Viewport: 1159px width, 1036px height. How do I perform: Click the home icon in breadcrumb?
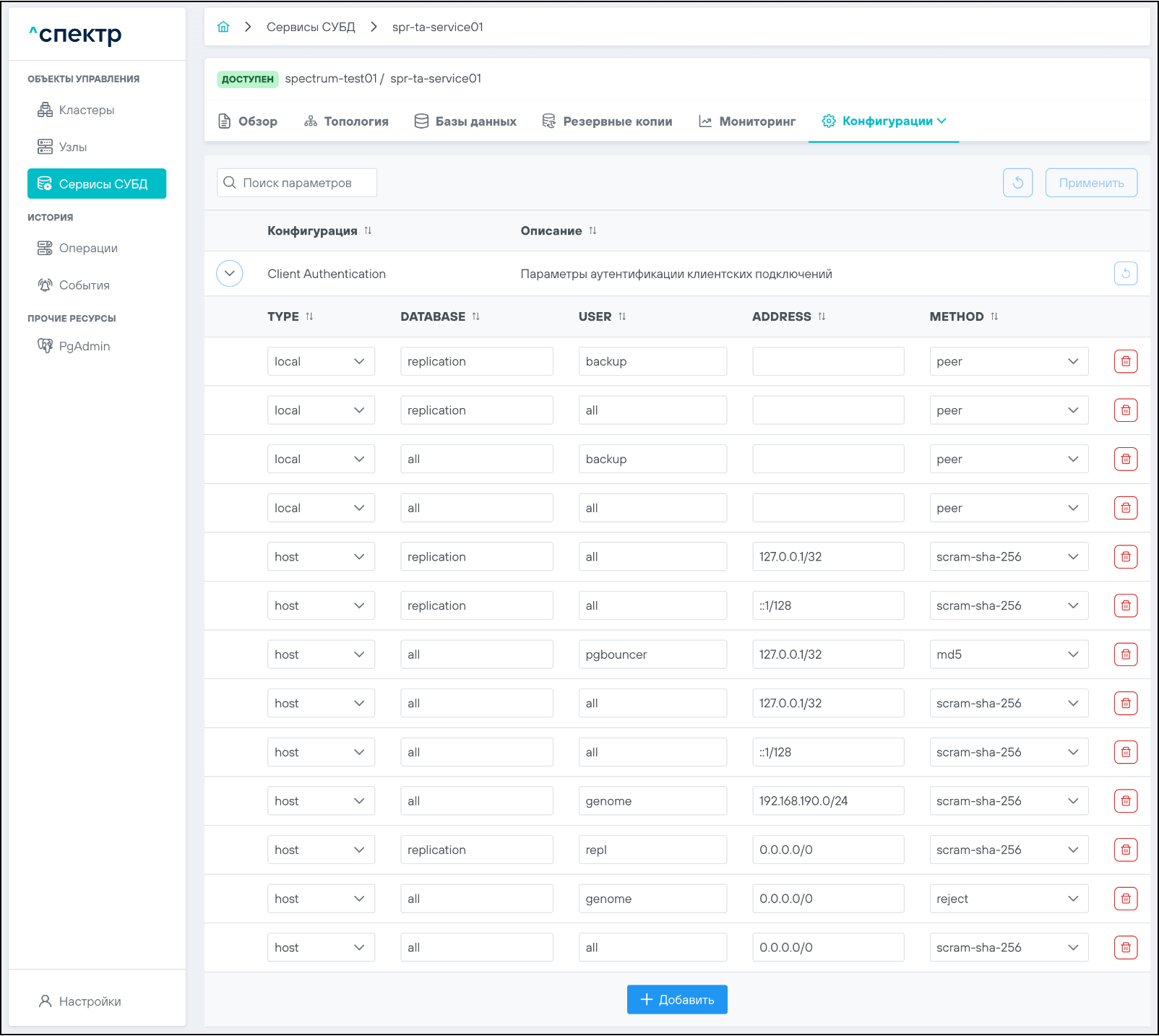(x=223, y=27)
